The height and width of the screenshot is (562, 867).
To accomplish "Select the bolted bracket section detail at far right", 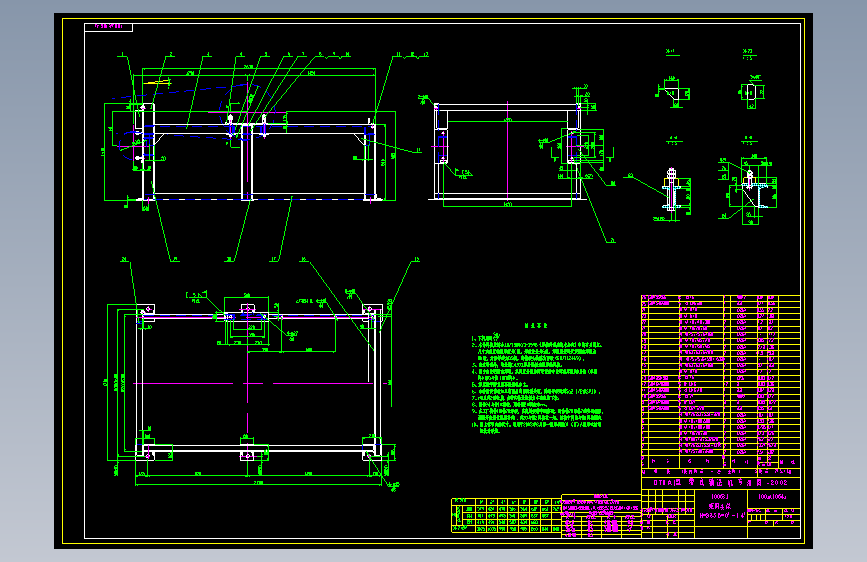I will 749,191.
